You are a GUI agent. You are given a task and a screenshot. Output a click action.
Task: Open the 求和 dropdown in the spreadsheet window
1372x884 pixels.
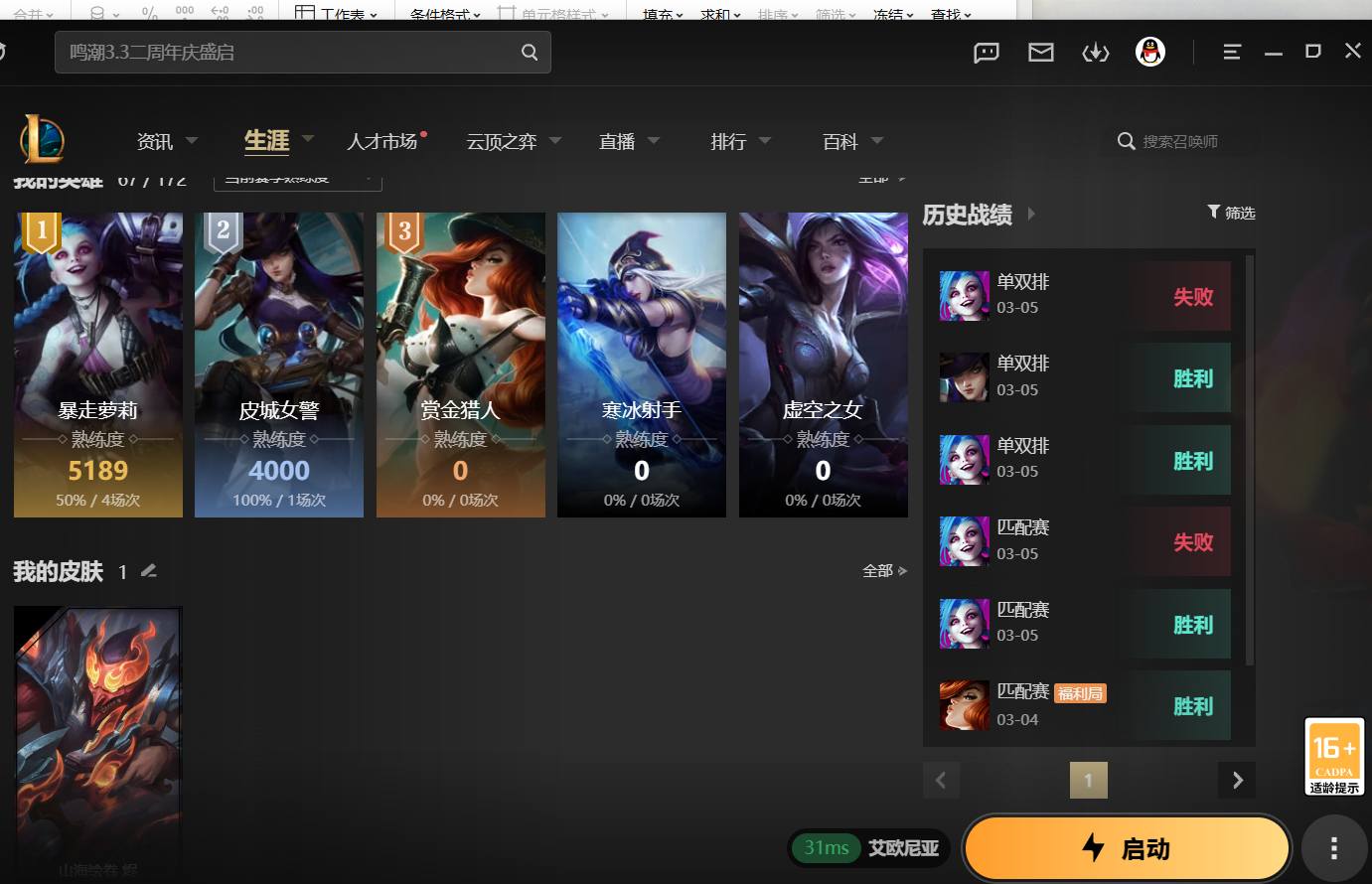click(720, 14)
